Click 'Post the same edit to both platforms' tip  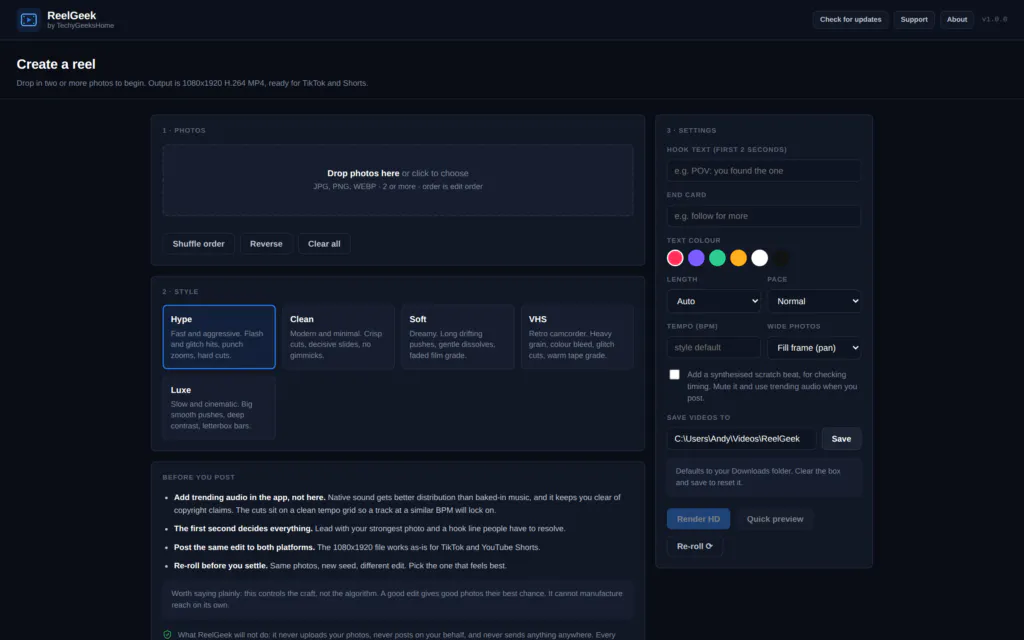click(357, 547)
